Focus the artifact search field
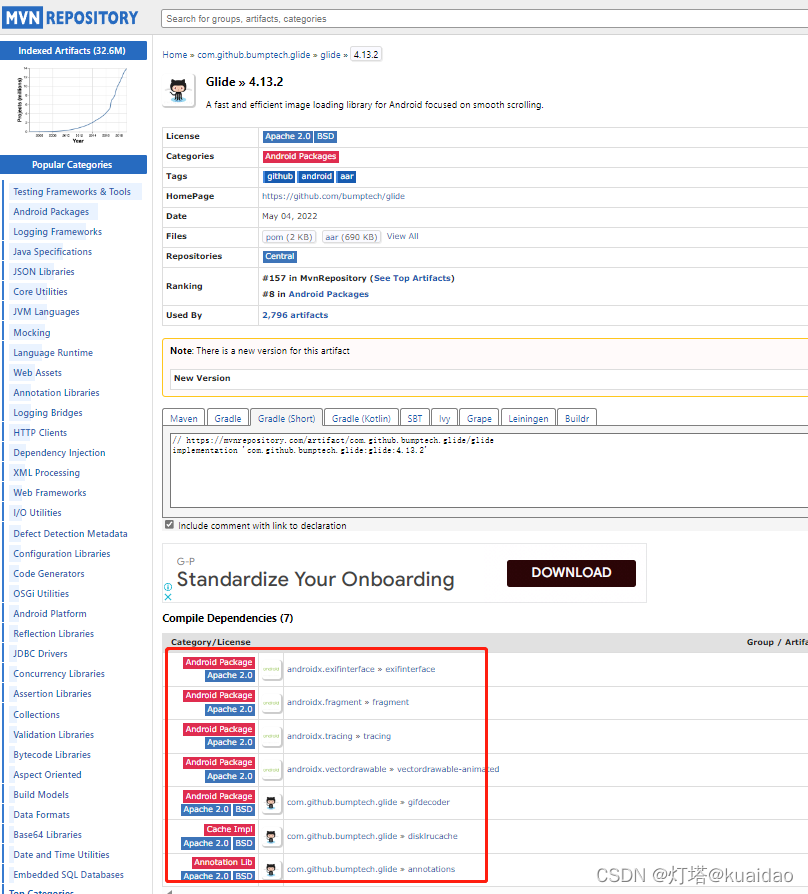 [484, 19]
